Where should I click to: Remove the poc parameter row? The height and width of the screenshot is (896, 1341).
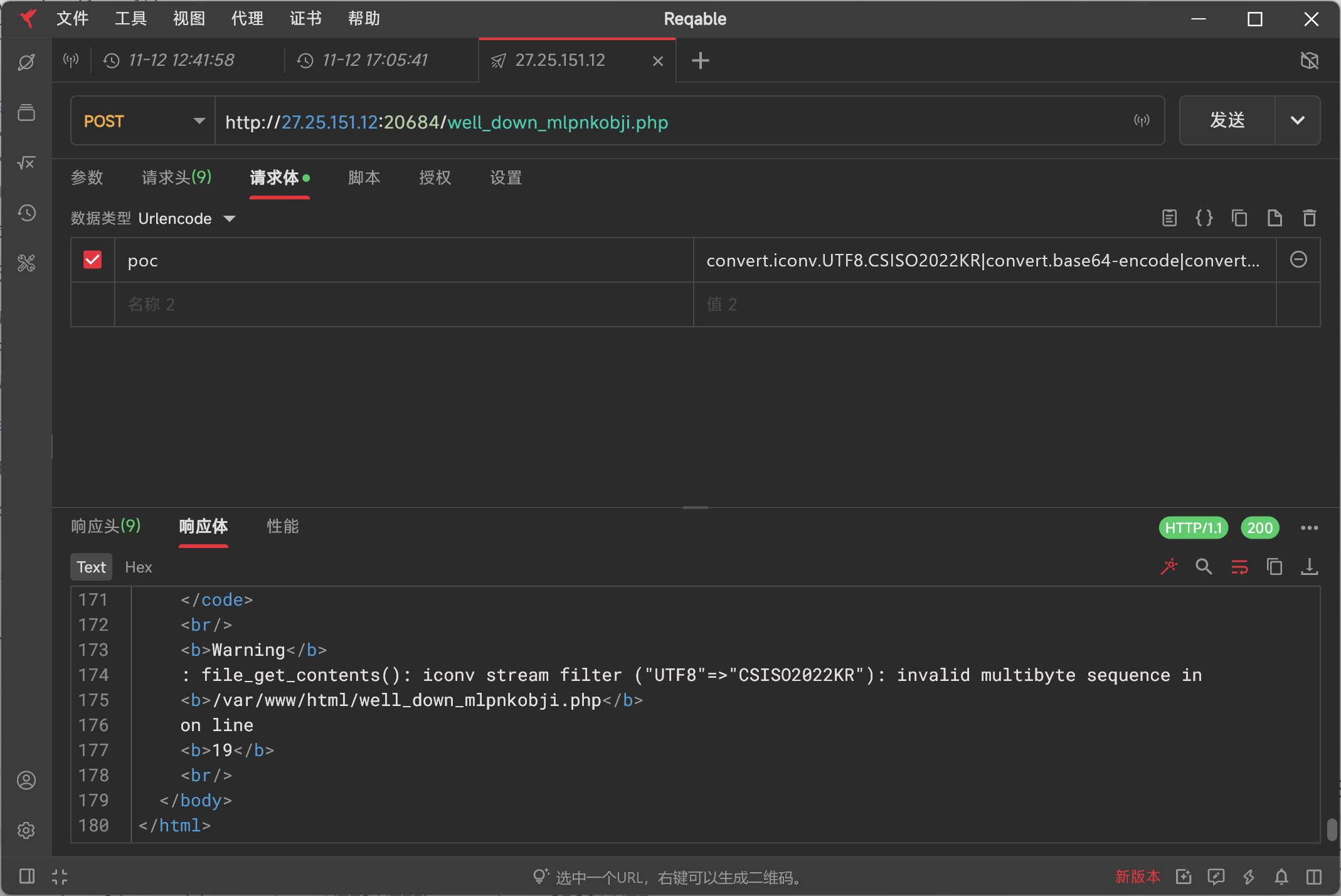click(x=1298, y=260)
